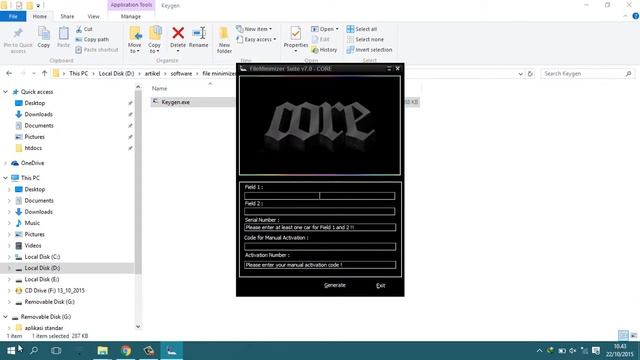Open the Windows Start menu
Screen dimensions: 640x360
click(11, 350)
